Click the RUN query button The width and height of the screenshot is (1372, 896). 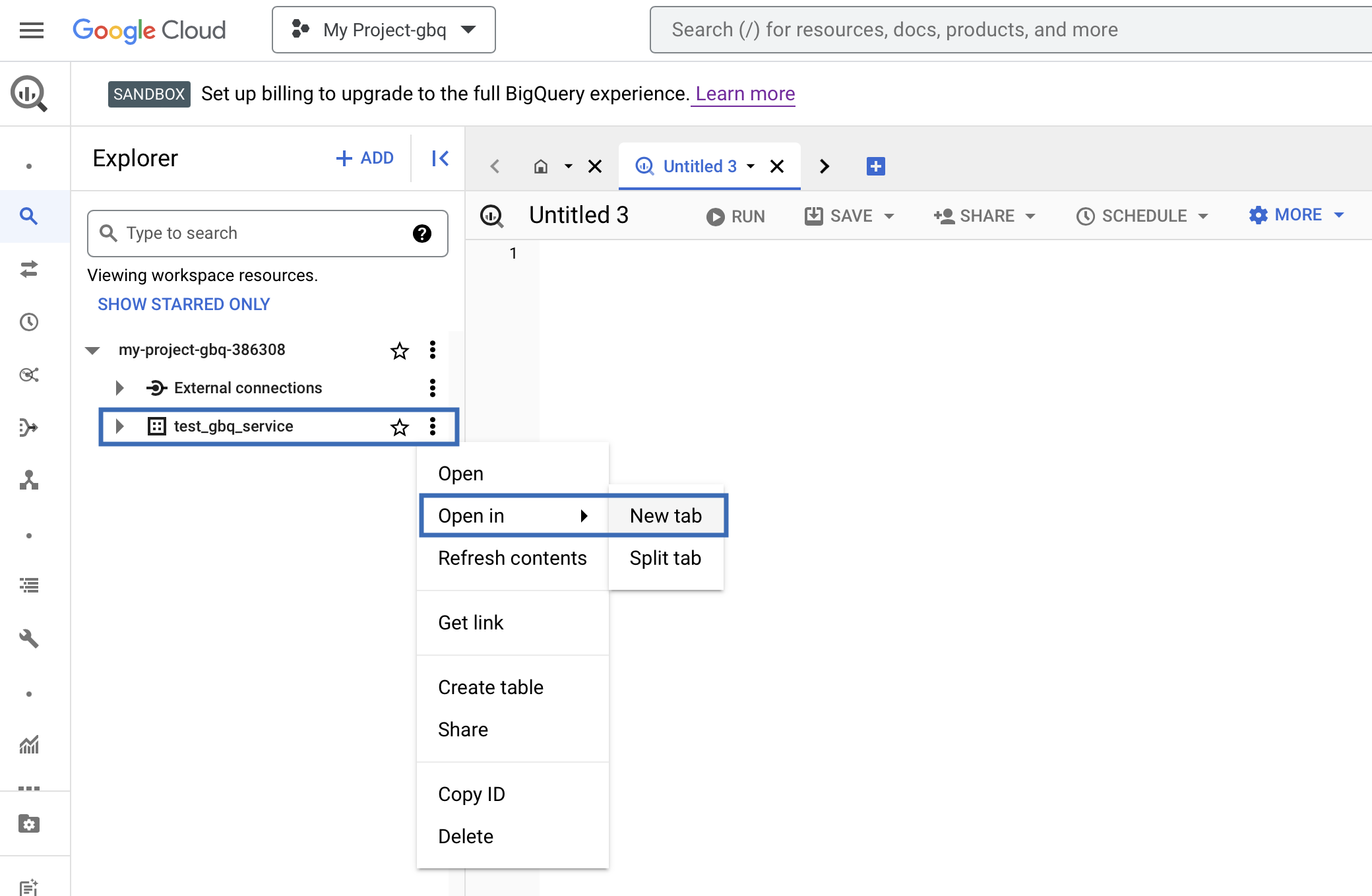735,216
